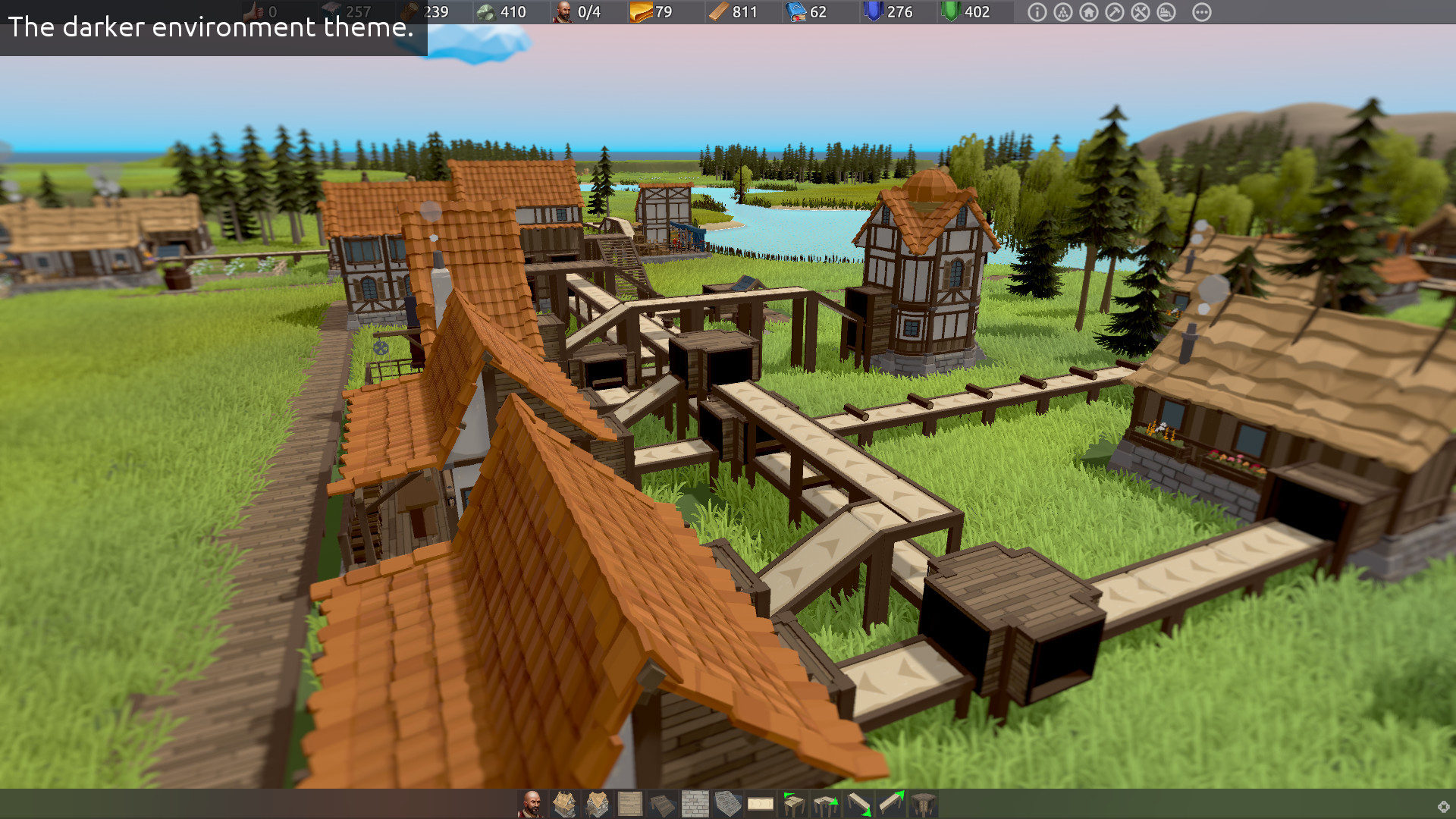Select the flat conveyor belt piece
Image resolution: width=1456 pixels, height=819 pixels.
tap(761, 804)
